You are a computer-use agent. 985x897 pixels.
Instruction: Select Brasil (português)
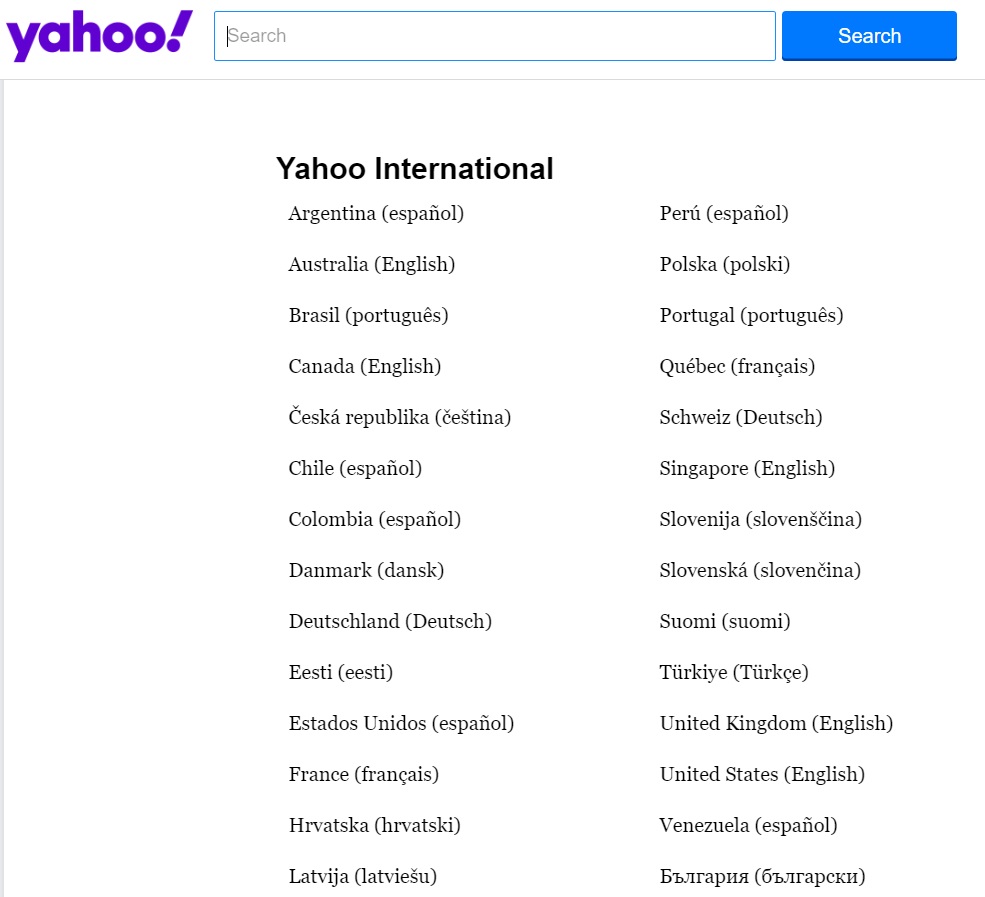tap(369, 315)
